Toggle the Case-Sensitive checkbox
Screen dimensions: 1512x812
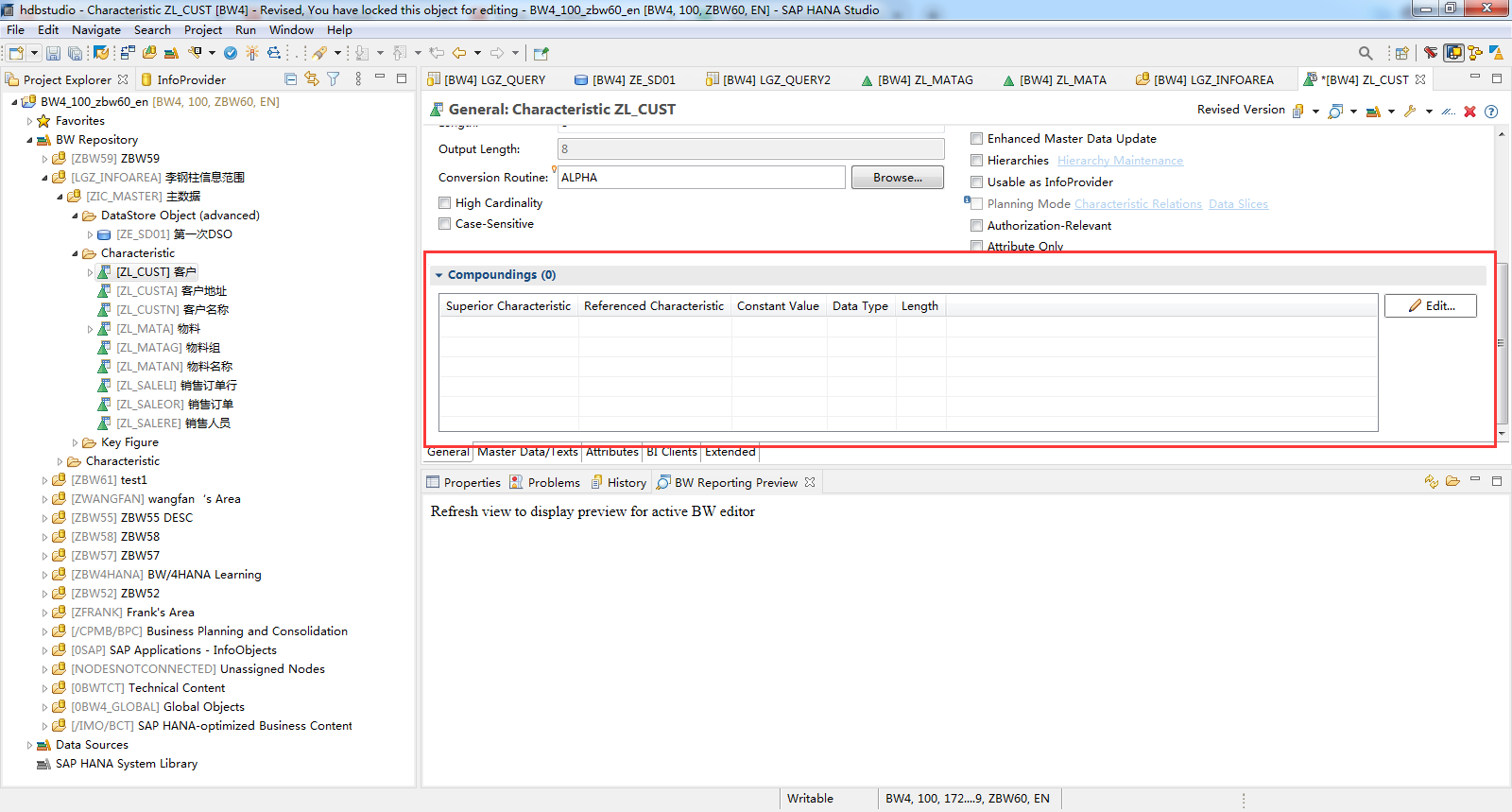(x=444, y=224)
